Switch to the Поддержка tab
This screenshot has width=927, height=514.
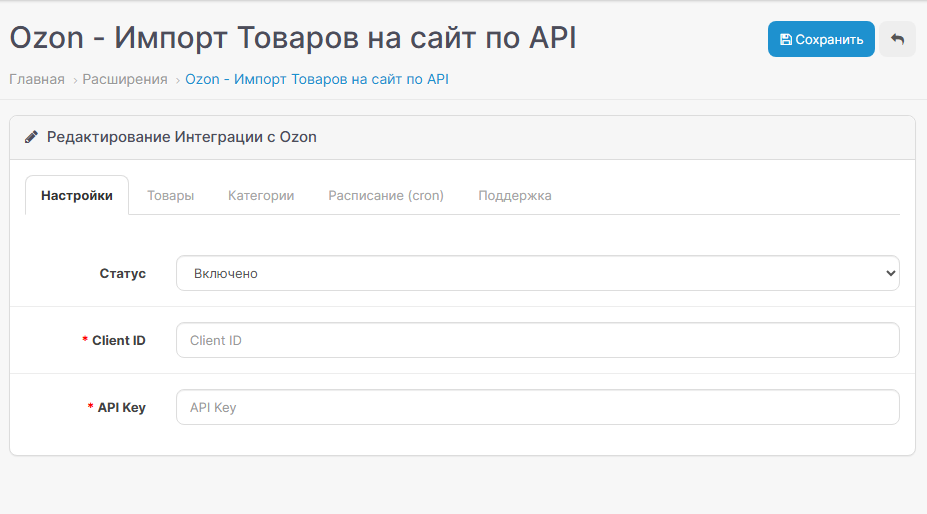(x=515, y=196)
